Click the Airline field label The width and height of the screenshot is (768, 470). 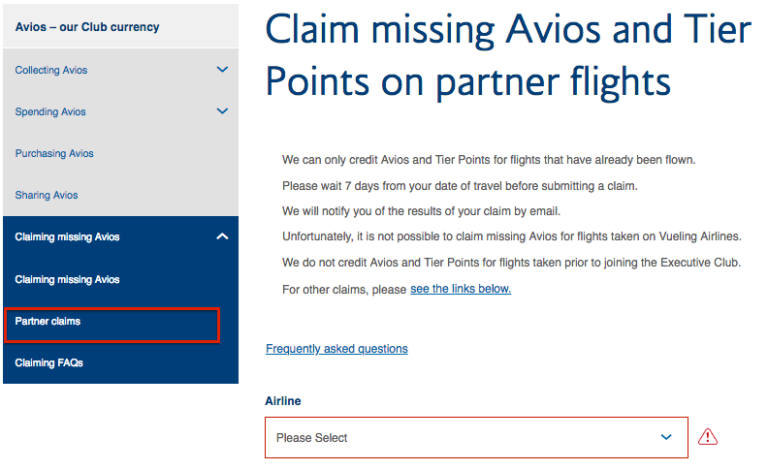pyautogui.click(x=283, y=401)
